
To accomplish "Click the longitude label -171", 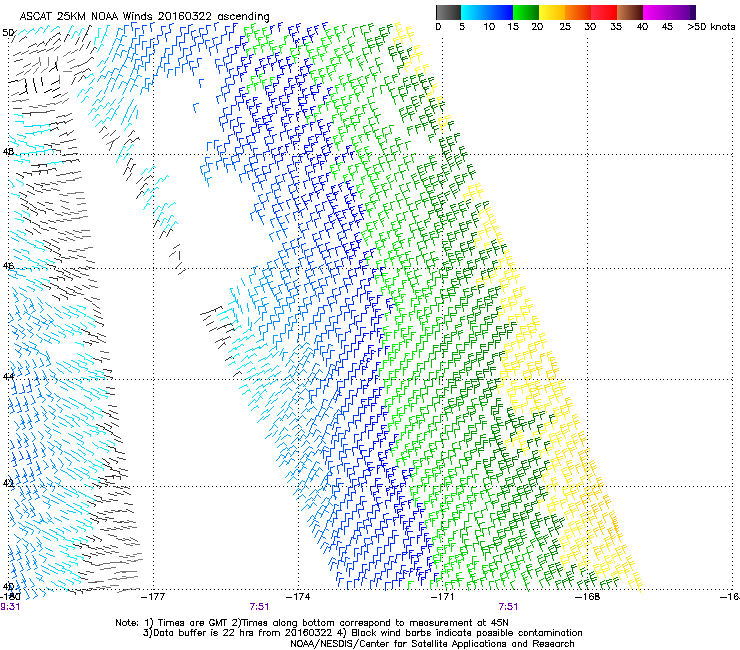I will [443, 597].
